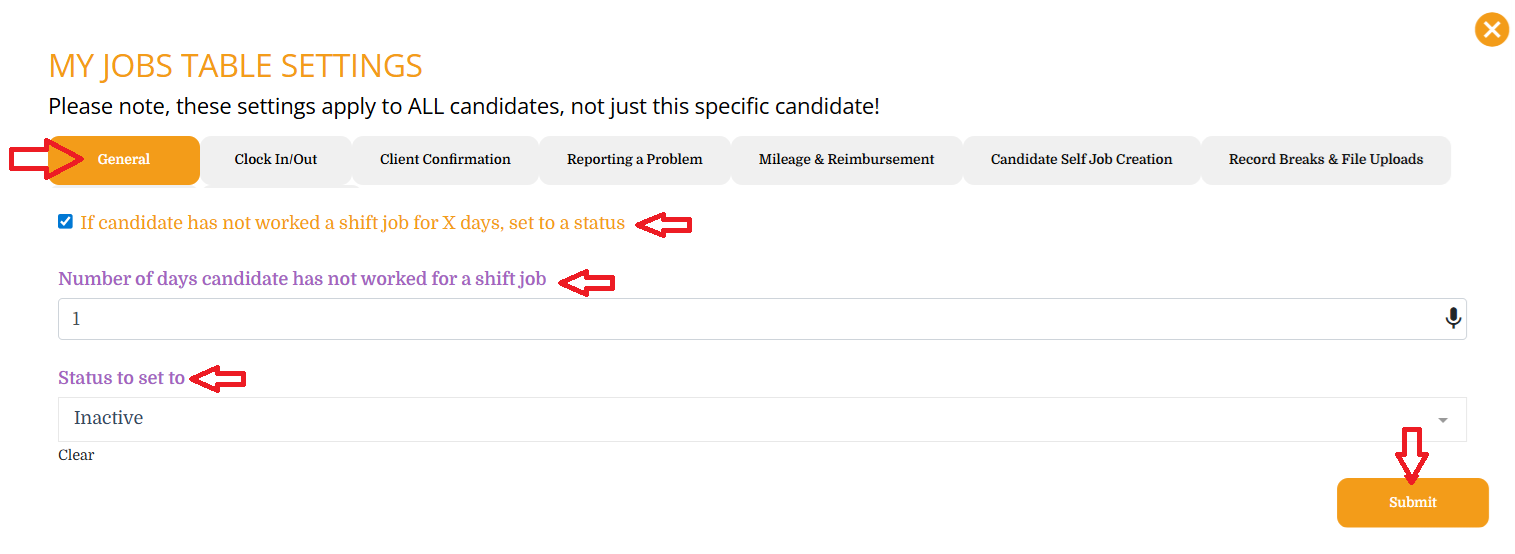Click the Clear link below status
1515x554 pixels.
click(76, 455)
